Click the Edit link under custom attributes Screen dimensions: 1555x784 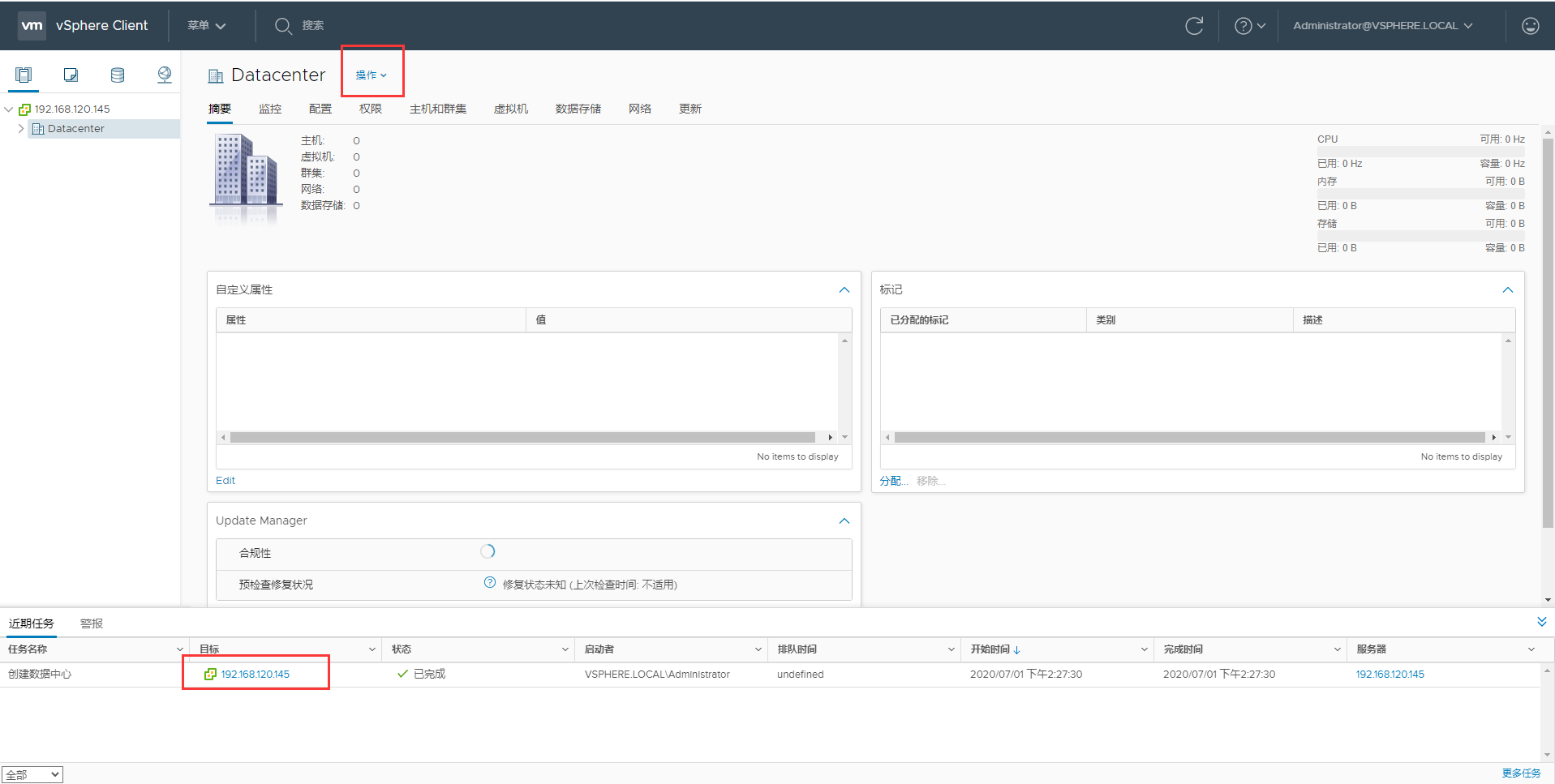225,480
